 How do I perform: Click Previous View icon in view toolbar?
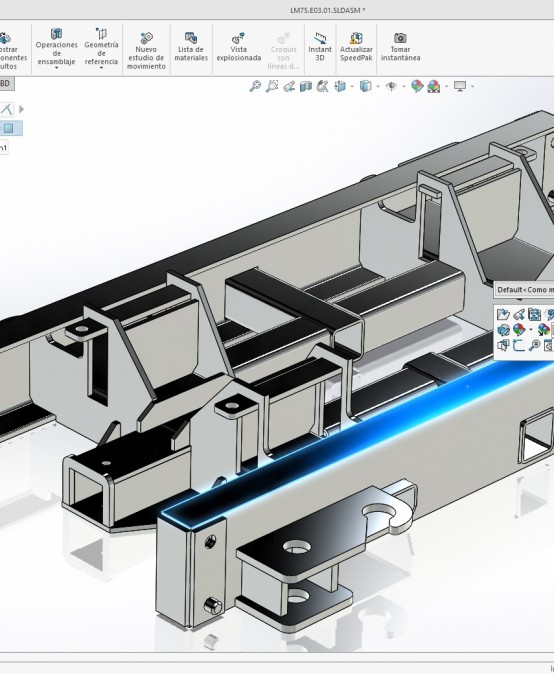coord(289,86)
